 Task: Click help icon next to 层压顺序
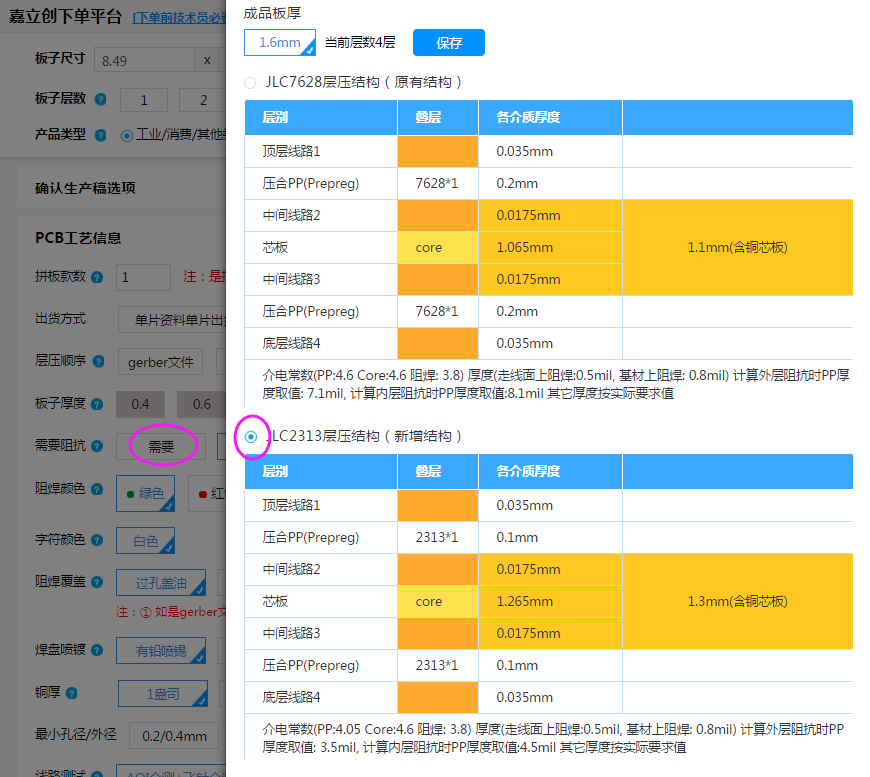point(100,360)
